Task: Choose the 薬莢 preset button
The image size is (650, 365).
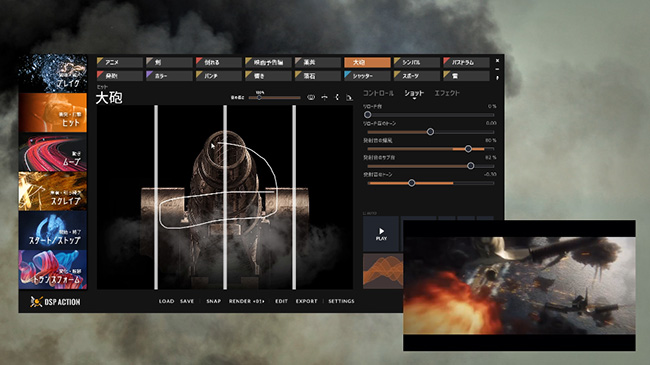Action: pyautogui.click(x=318, y=62)
